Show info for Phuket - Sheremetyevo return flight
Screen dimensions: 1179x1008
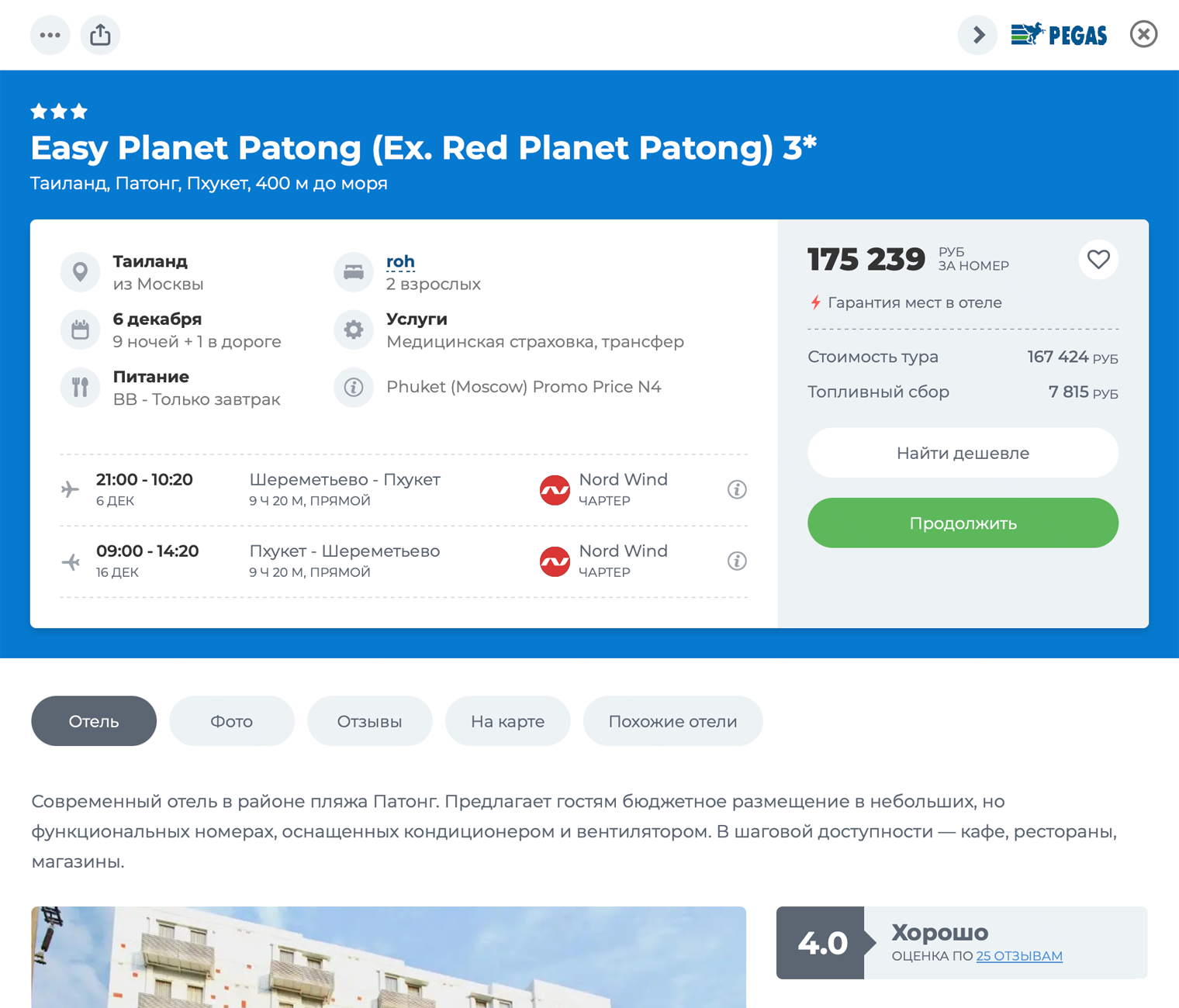point(737,561)
